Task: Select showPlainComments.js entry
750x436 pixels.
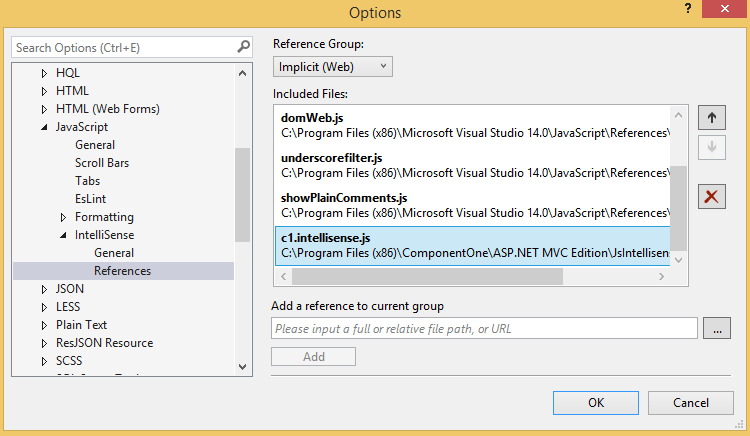Action: [x=473, y=206]
